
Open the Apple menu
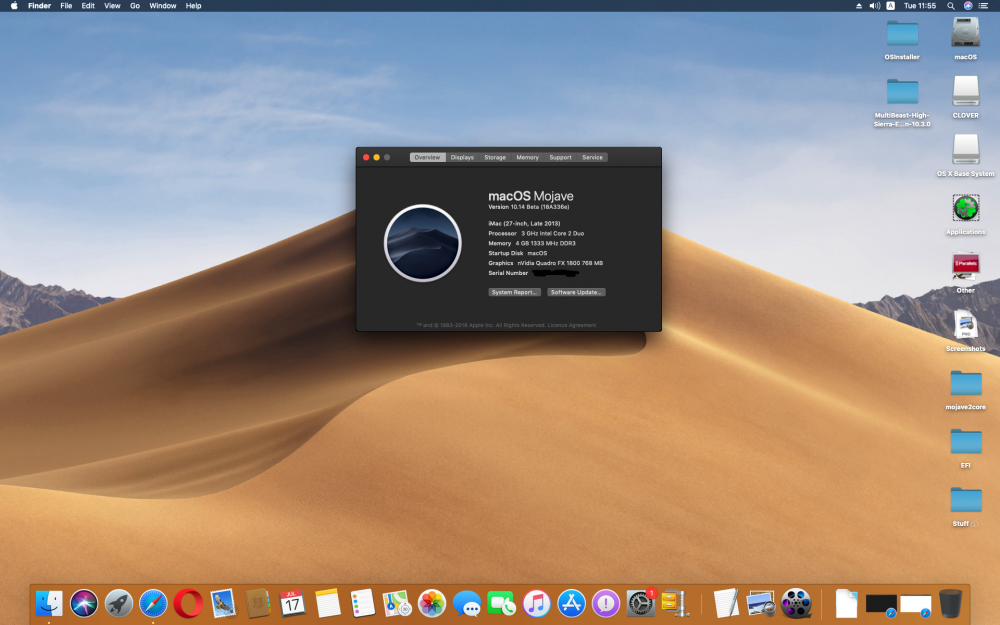14,6
